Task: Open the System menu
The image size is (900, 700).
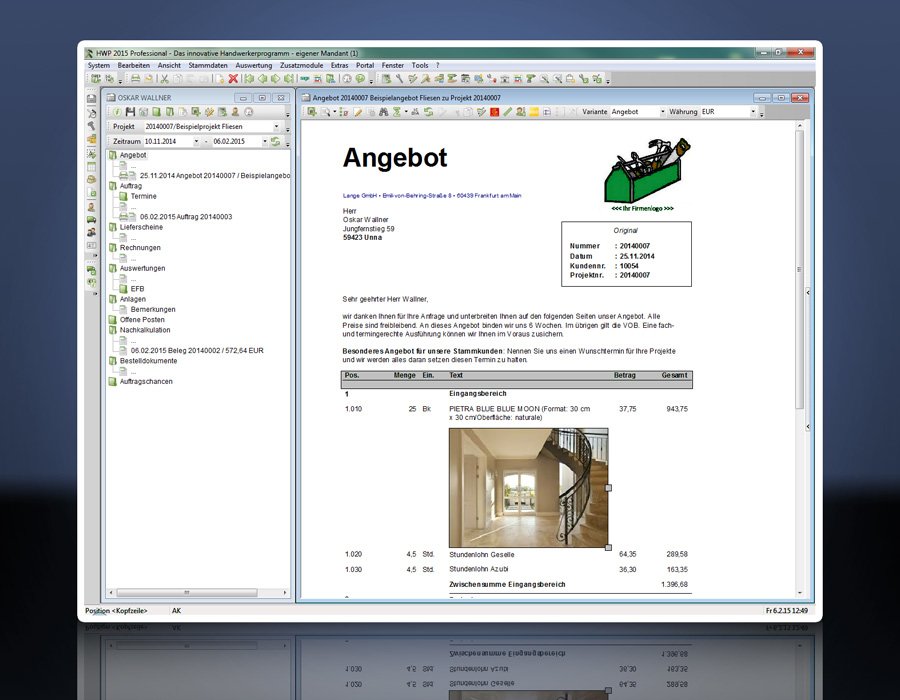Action: tap(99, 65)
